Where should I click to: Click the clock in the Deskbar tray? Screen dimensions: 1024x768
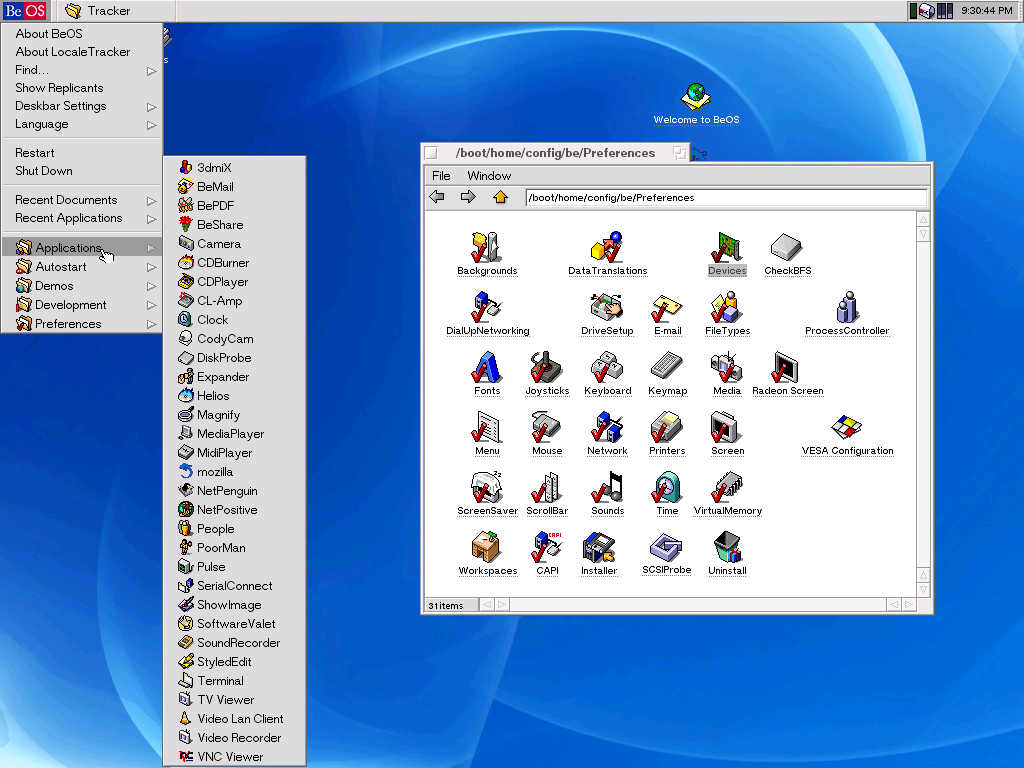(x=985, y=11)
